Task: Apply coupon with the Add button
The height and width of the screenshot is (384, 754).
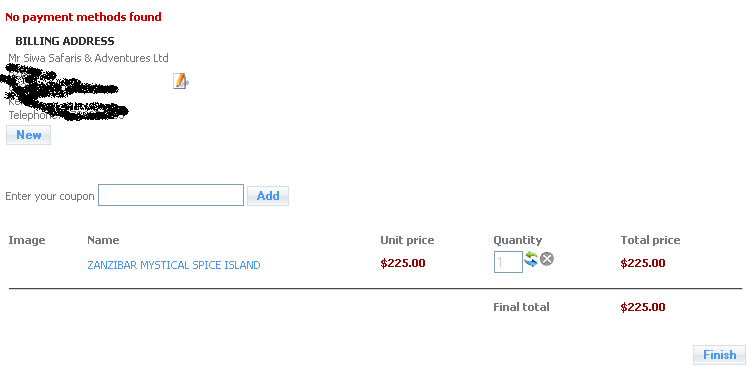Action: 268,196
